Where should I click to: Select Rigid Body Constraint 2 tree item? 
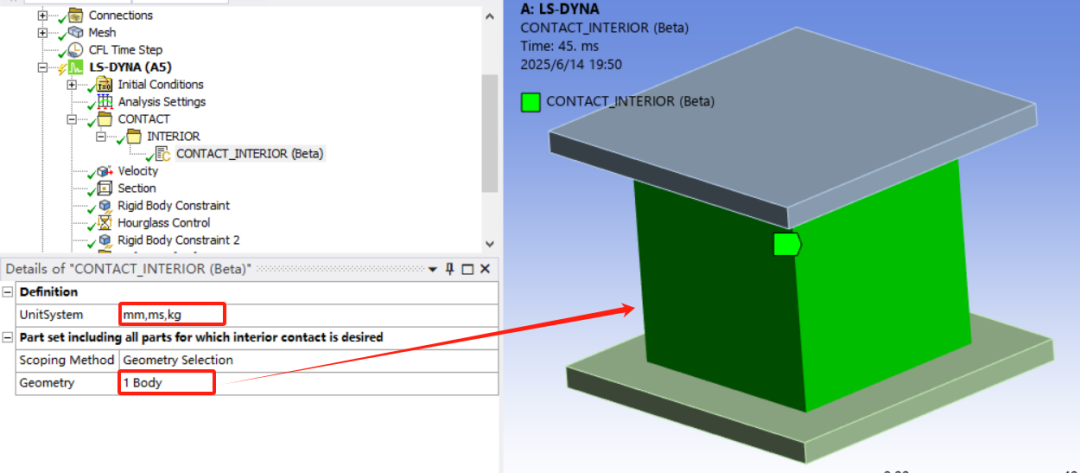pyautogui.click(x=179, y=240)
